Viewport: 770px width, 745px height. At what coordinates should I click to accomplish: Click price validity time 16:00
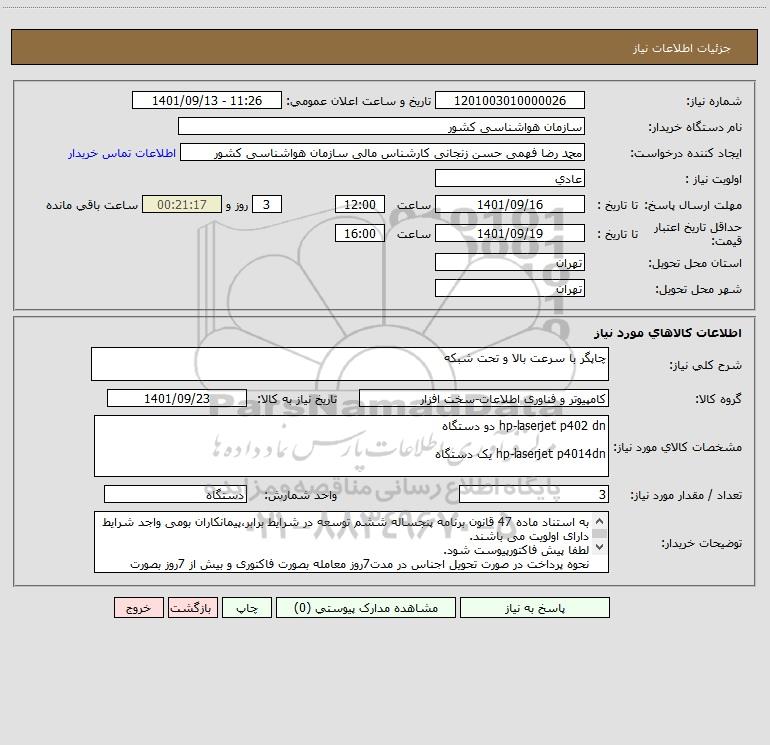pos(359,233)
